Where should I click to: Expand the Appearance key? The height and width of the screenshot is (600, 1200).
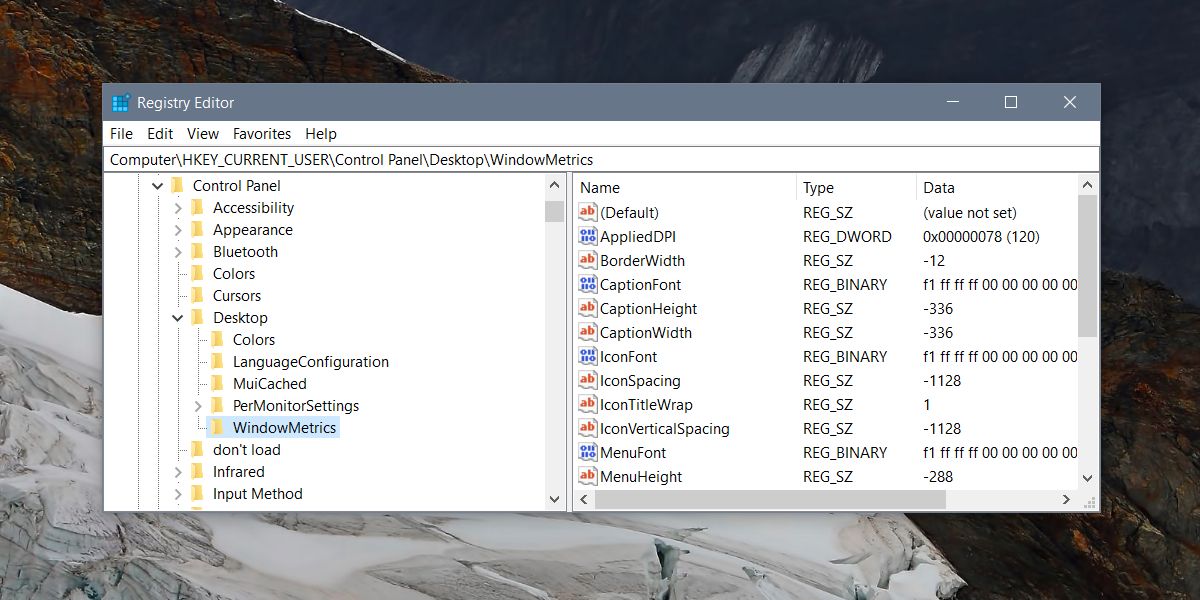point(178,230)
